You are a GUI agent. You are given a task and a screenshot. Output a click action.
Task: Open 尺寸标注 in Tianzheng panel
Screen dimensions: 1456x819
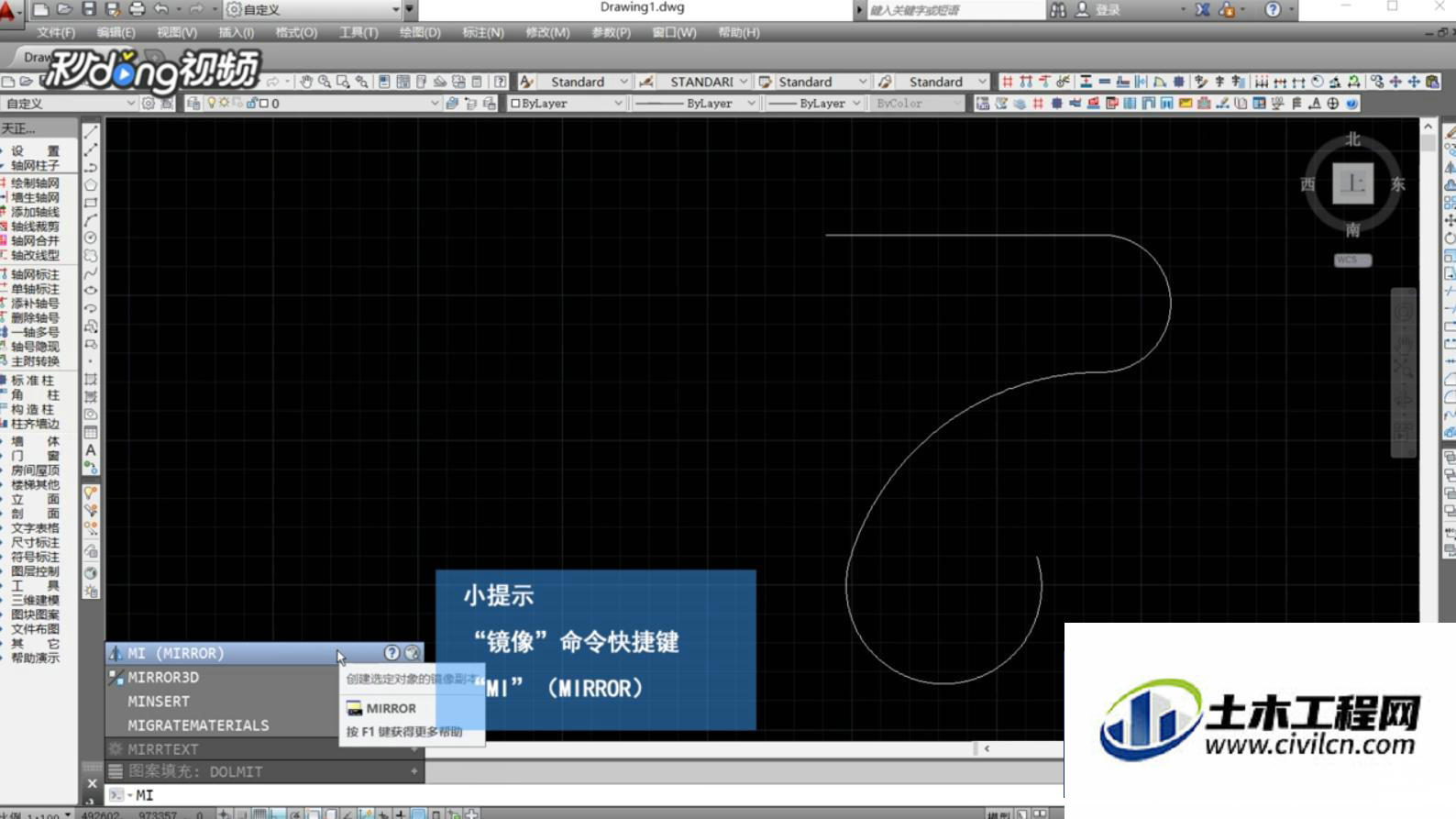[x=35, y=542]
